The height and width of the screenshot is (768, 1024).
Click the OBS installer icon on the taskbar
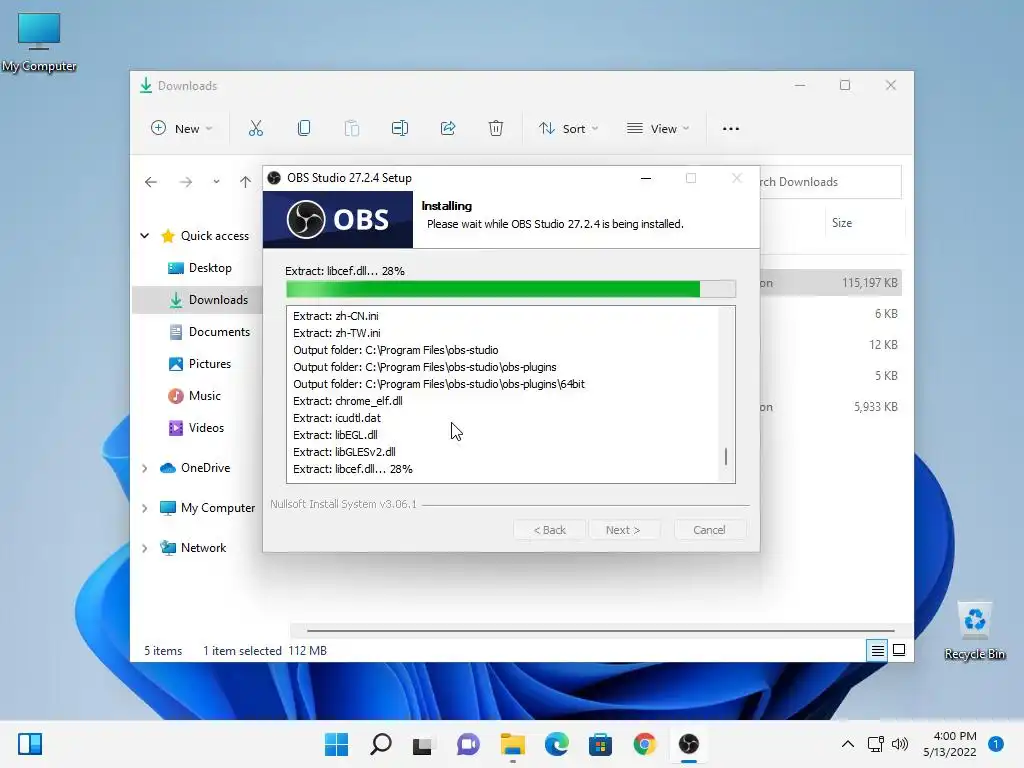(x=688, y=744)
